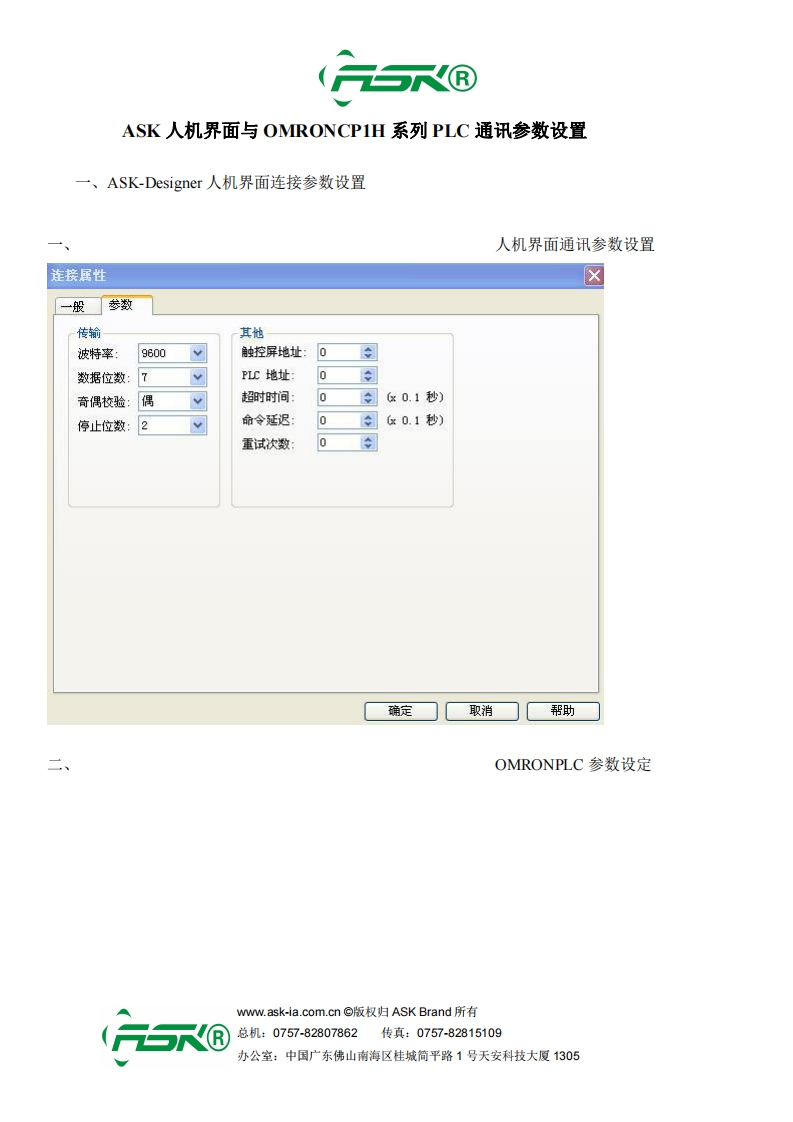Click the fax number 0757-82815109

coord(459,1033)
